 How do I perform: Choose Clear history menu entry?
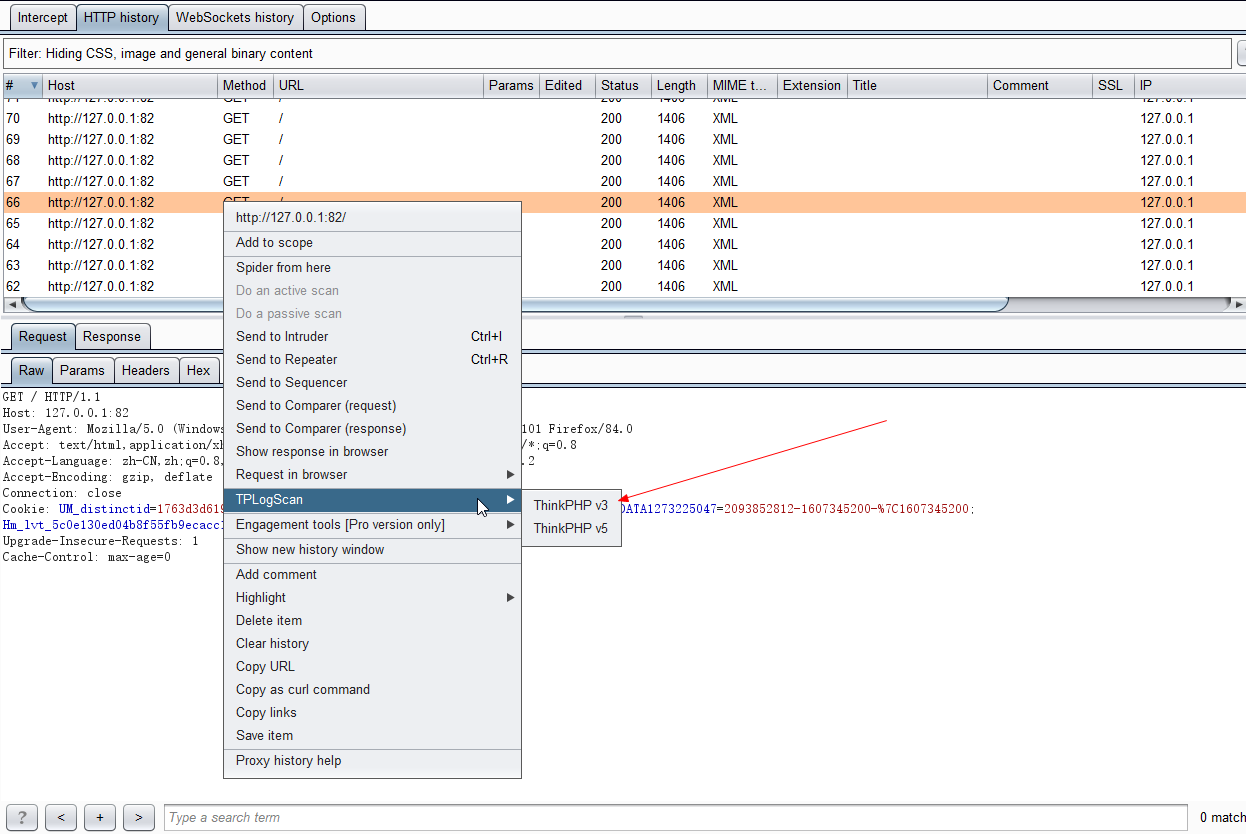click(372, 643)
